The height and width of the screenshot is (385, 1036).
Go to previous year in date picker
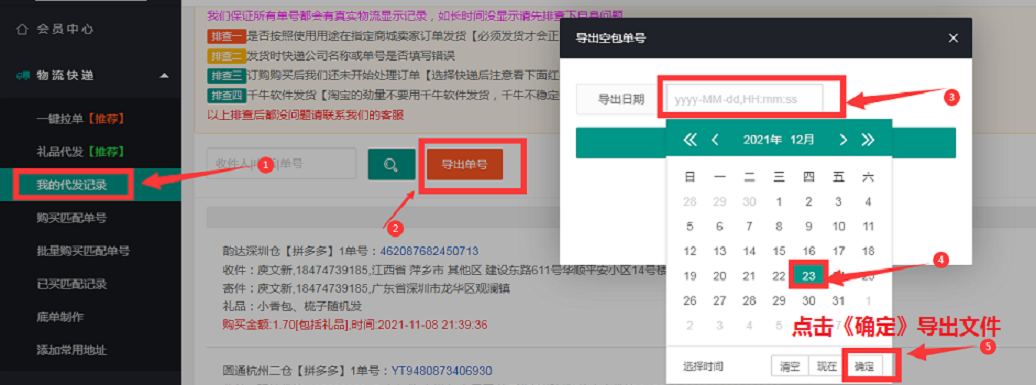(690, 139)
